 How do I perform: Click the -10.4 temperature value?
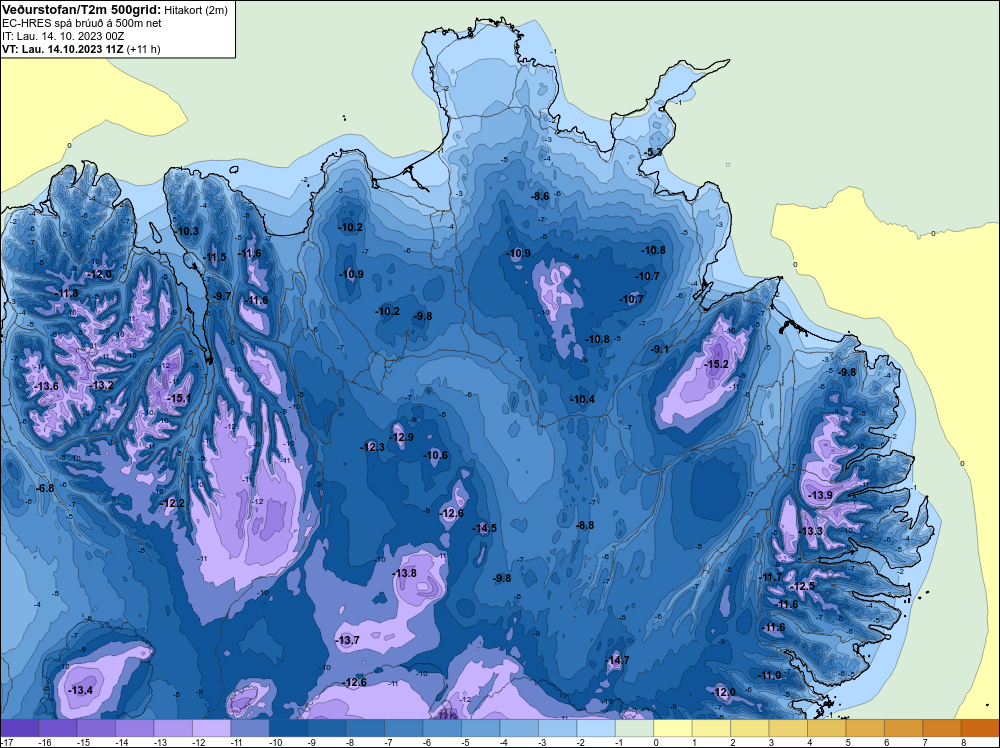[582, 399]
